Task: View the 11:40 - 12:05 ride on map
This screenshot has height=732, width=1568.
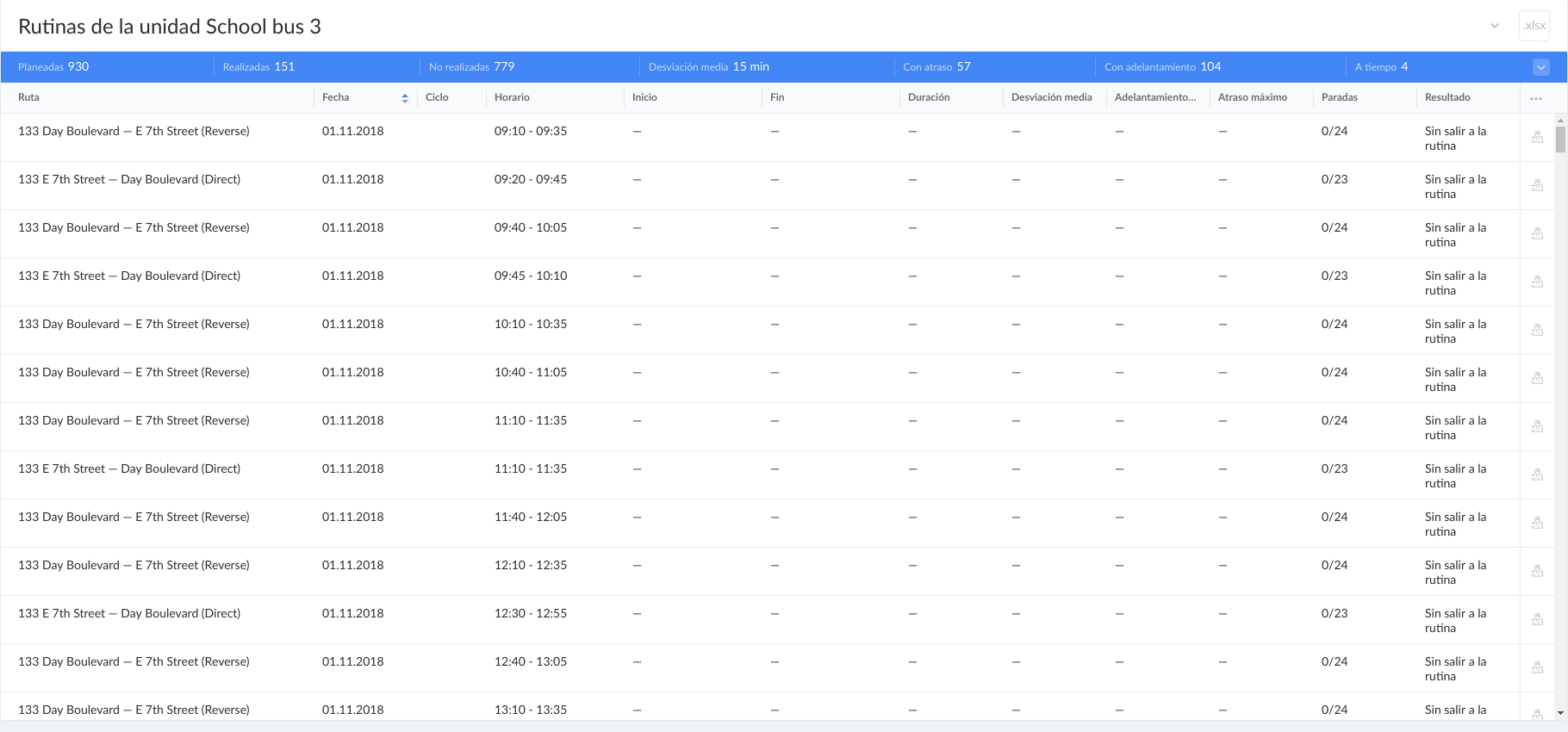Action: pyautogui.click(x=1537, y=524)
